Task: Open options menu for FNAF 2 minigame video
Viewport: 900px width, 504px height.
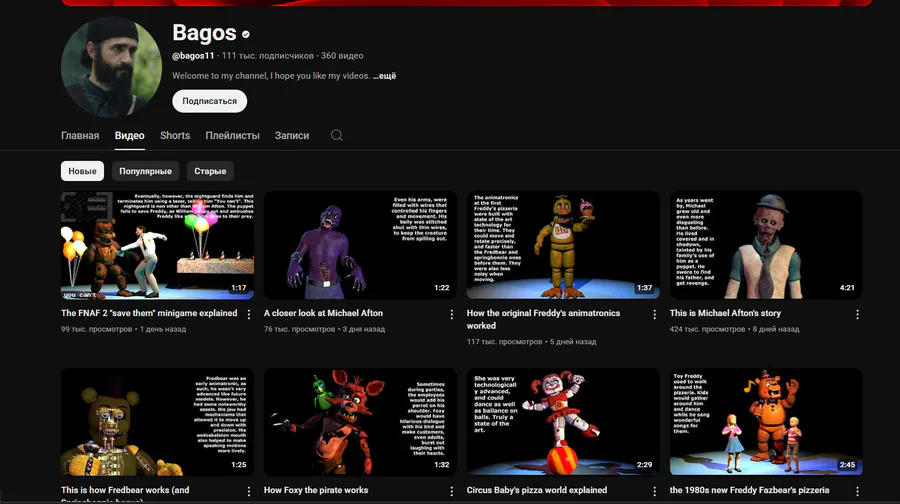Action: tap(249, 315)
